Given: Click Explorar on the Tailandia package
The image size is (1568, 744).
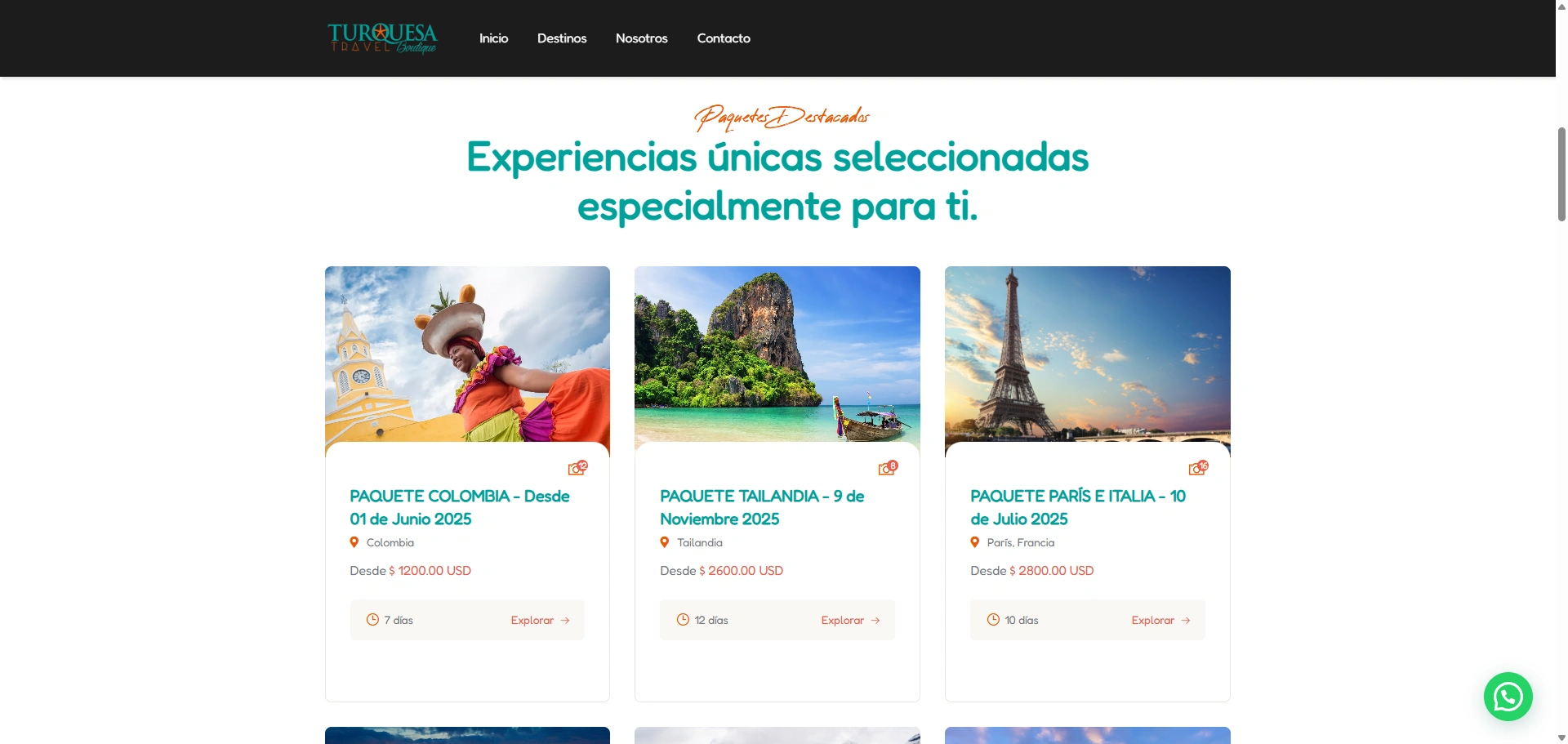Looking at the screenshot, I should [x=851, y=621].
